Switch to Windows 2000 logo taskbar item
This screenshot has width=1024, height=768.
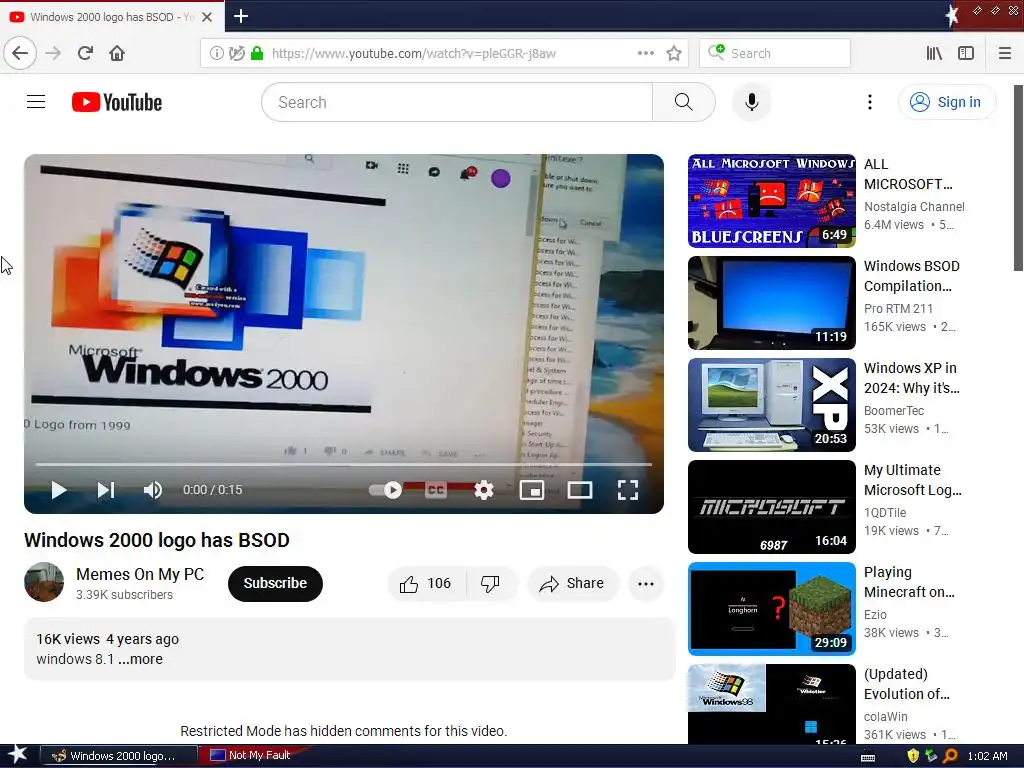click(119, 755)
